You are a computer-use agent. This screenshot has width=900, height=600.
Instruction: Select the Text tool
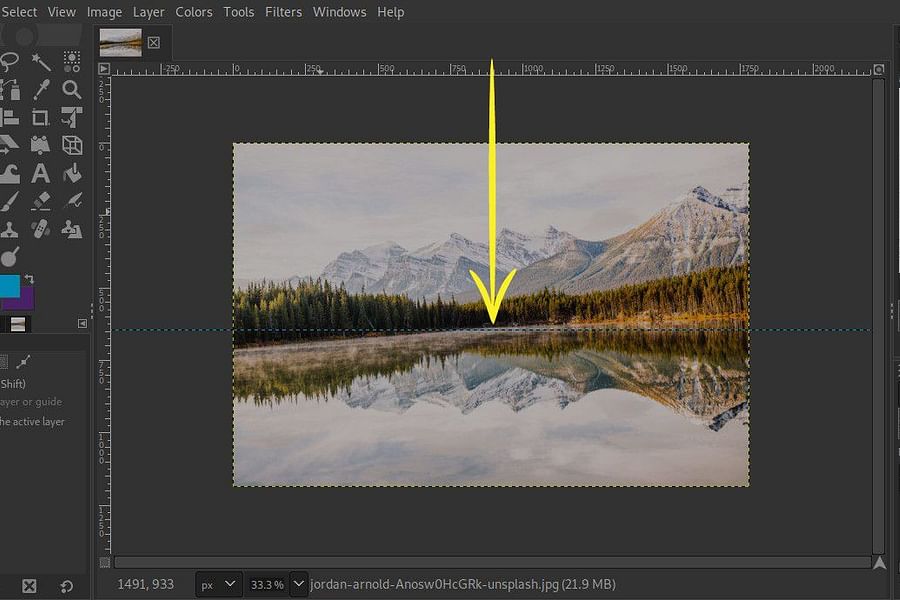(x=42, y=172)
